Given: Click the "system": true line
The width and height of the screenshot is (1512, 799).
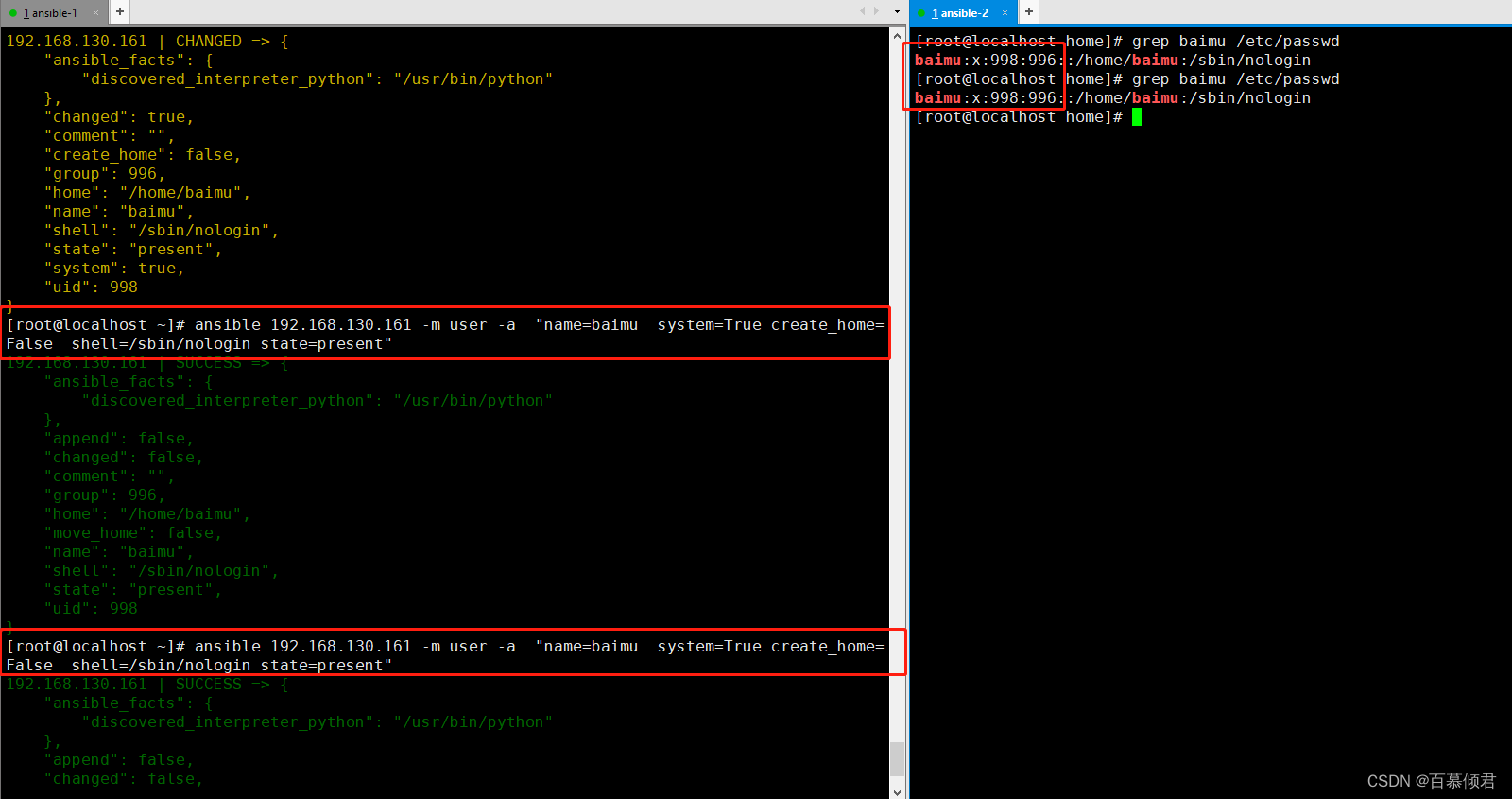Looking at the screenshot, I should 114,269.
